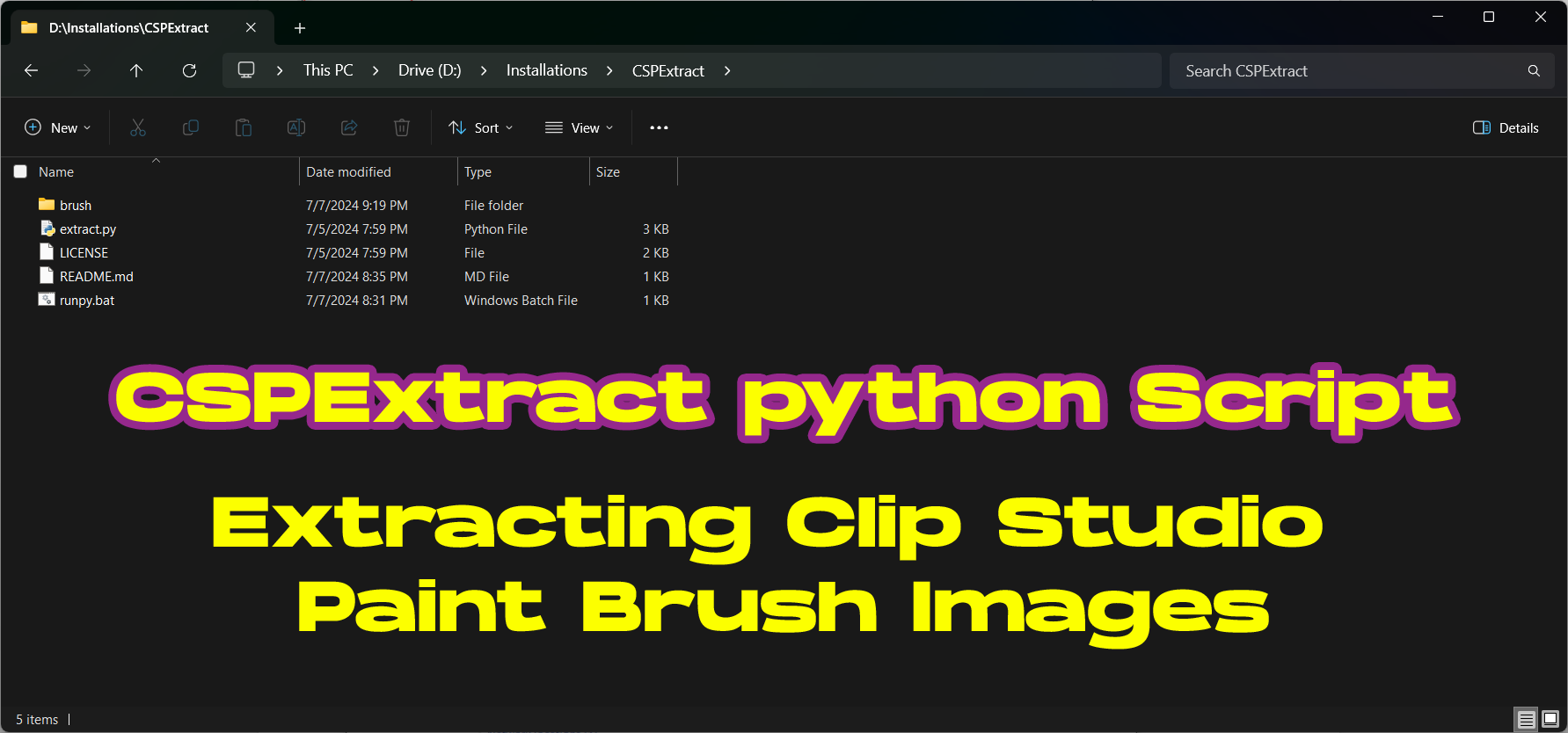1568x733 pixels.
Task: Open the Sort dropdown menu
Action: 480,127
